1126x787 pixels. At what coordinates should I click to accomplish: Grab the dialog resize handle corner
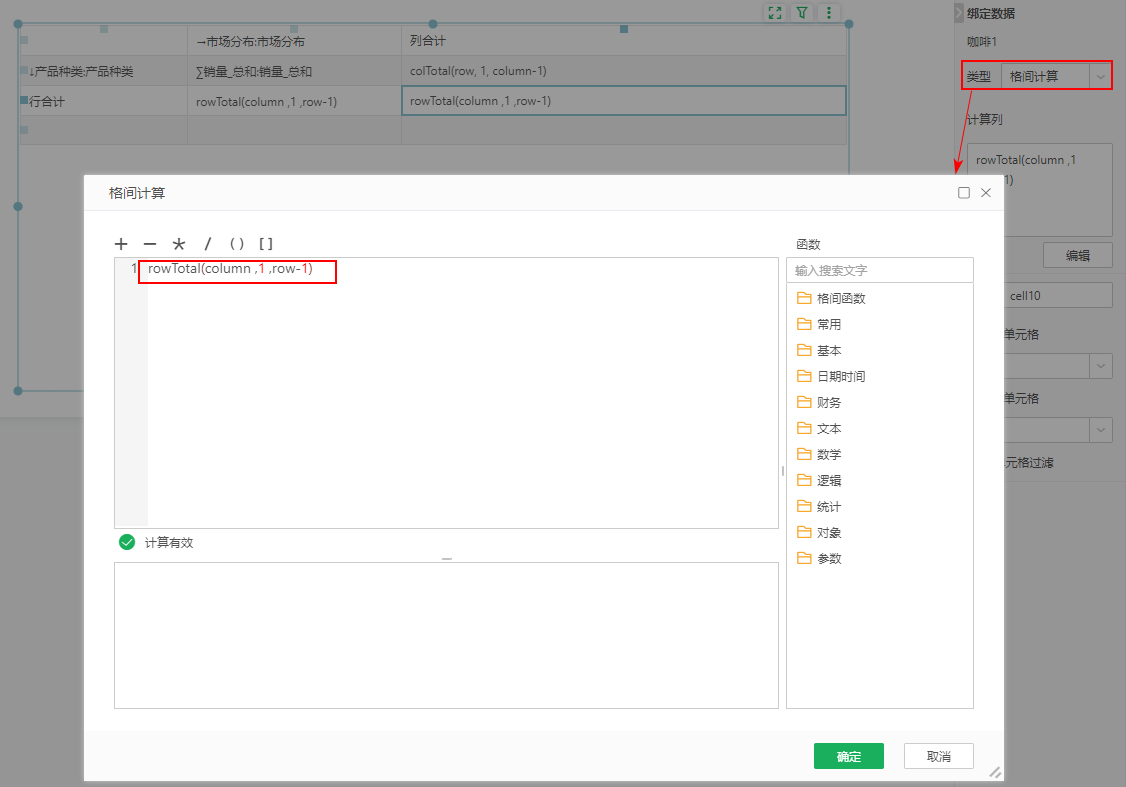pyautogui.click(x=995, y=773)
